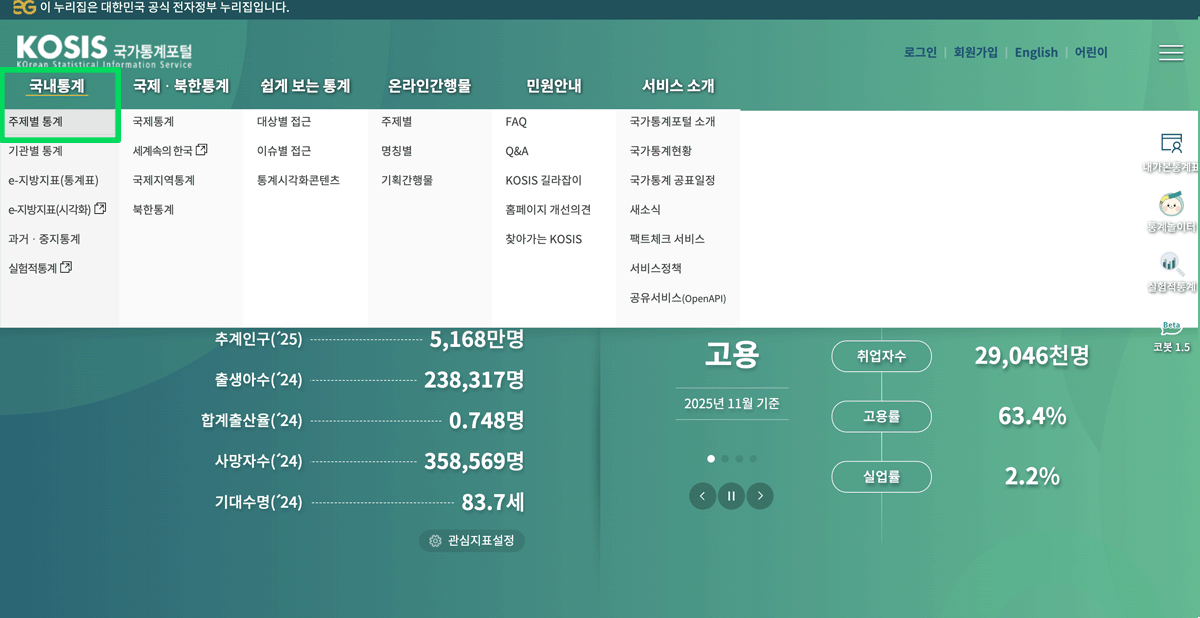Select the fourth slide dot indicator

coord(753,459)
